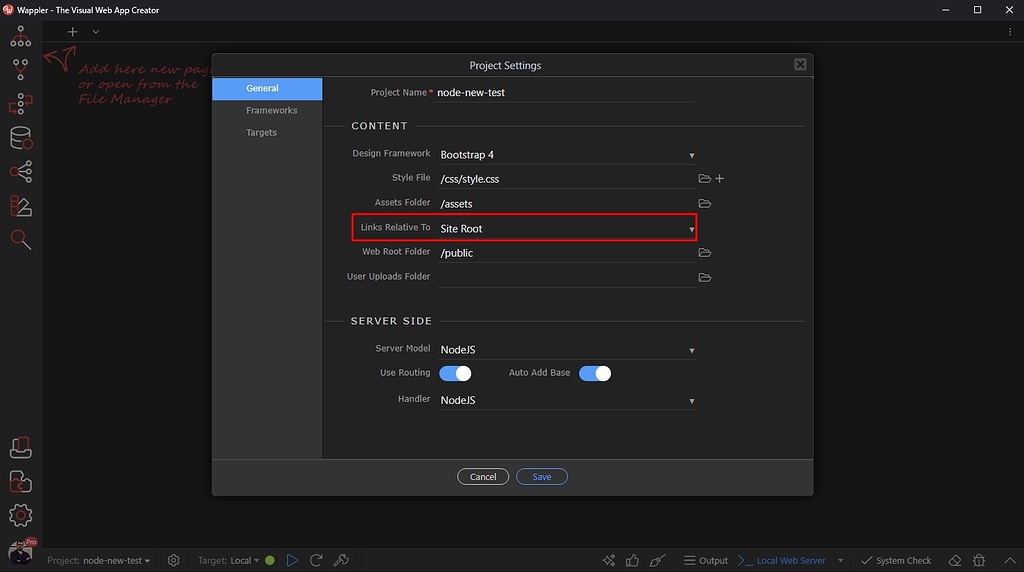This screenshot has width=1024, height=572.
Task: Click the Save button
Action: (x=541, y=477)
